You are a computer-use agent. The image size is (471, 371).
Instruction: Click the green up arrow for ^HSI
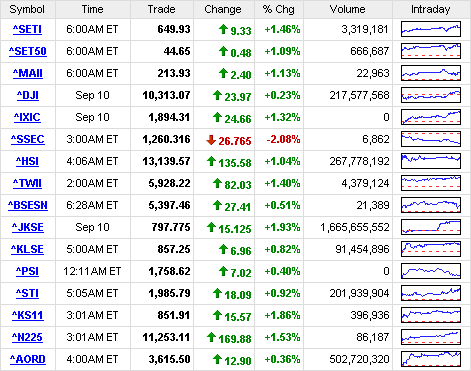pos(211,162)
